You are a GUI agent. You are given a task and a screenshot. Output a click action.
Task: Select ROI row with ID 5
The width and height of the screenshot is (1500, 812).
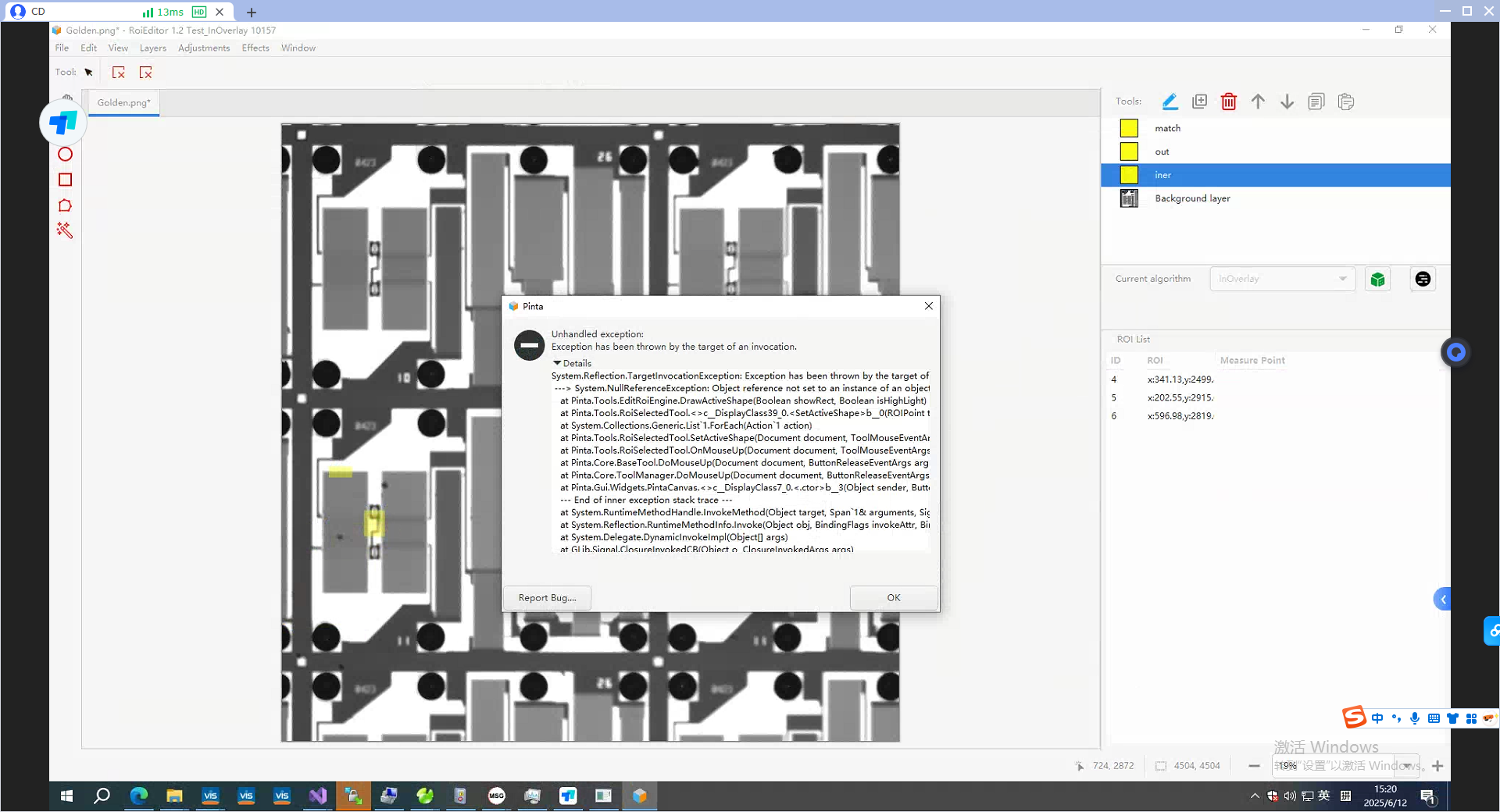coord(1276,397)
